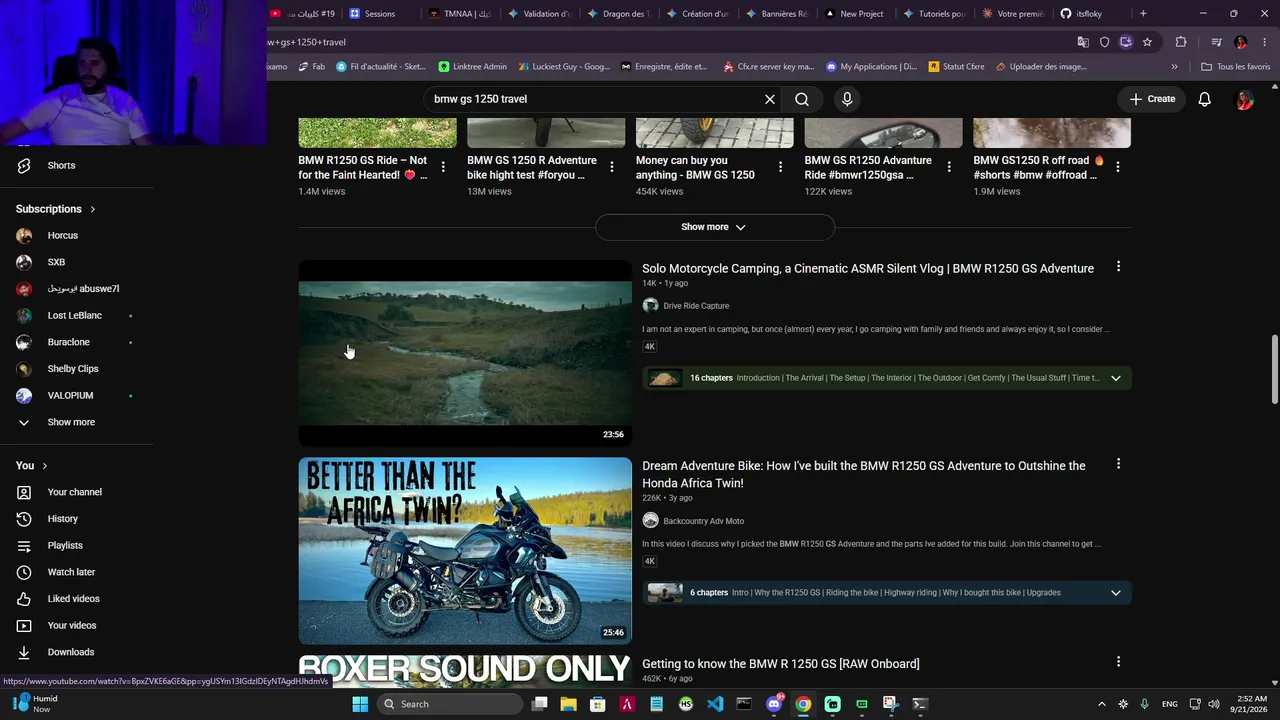
Task: Open options for BMW R1250 GS Ride short
Action: [x=443, y=167]
